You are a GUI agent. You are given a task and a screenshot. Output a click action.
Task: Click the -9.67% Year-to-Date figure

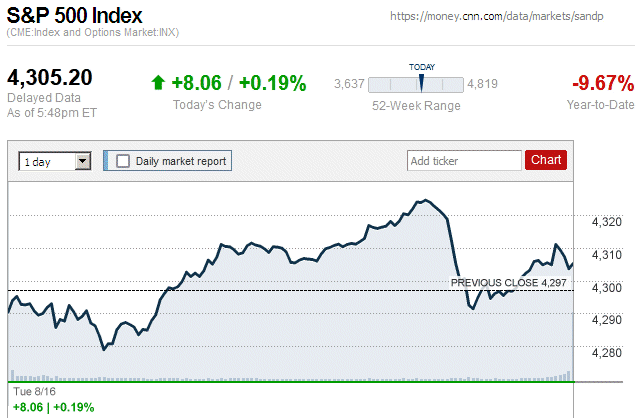(602, 83)
